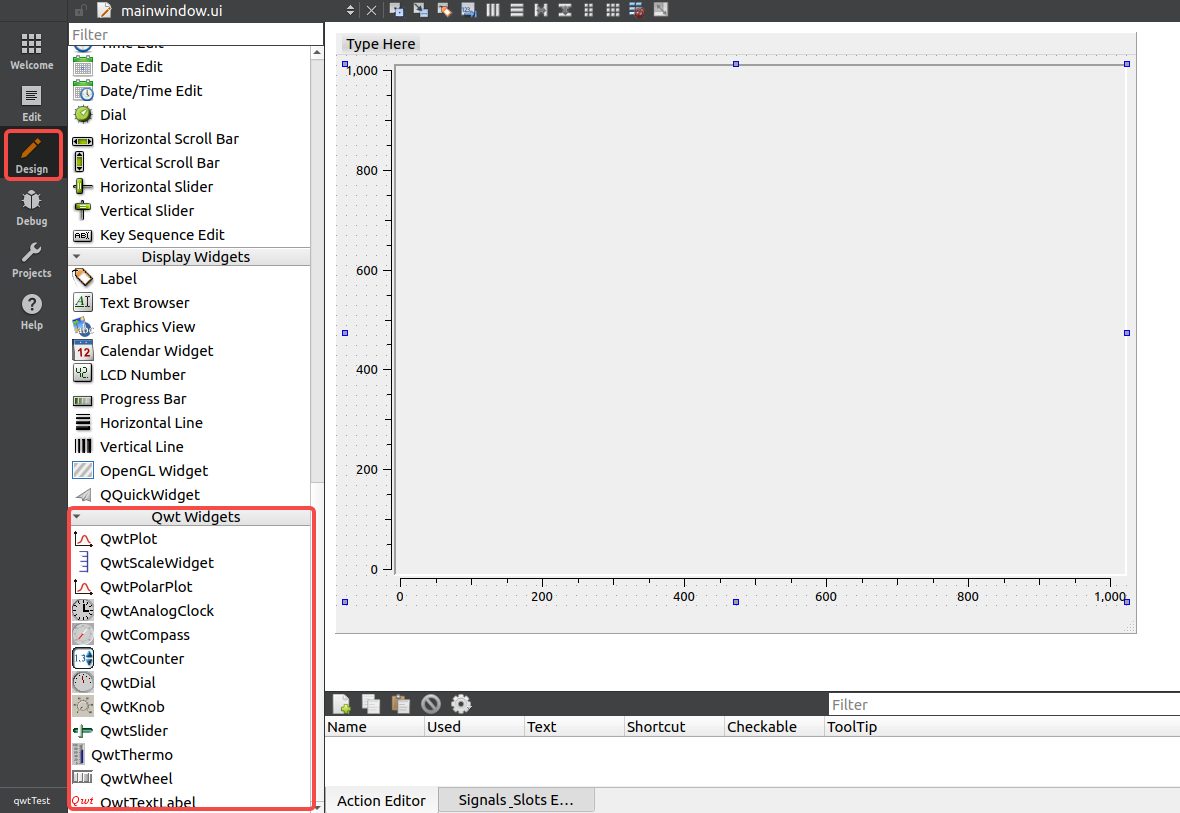The image size is (1180, 813).
Task: Click the QwtThermo widget entry
Action: tap(133, 754)
